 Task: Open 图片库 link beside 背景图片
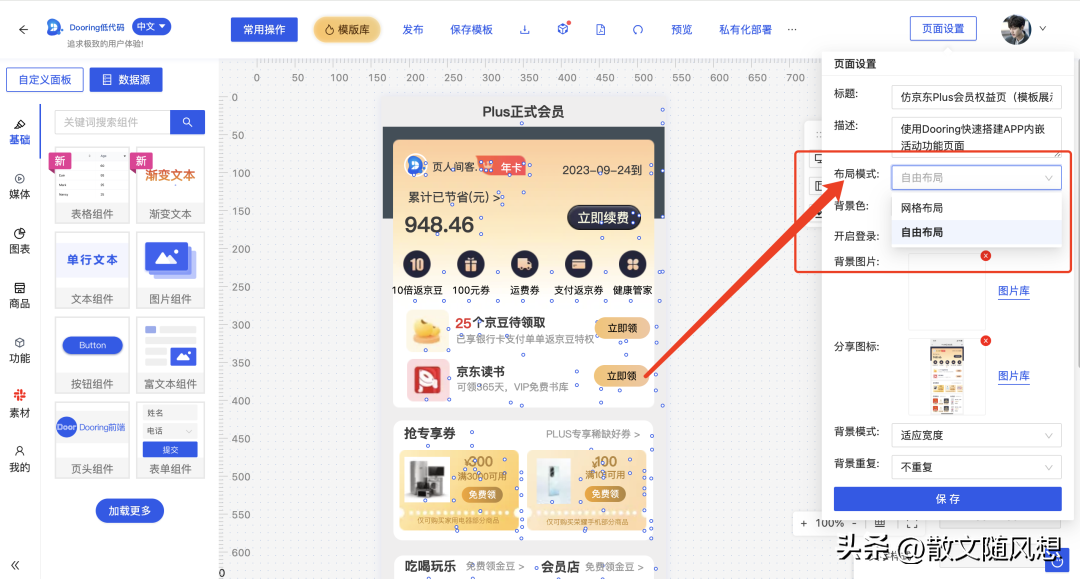(x=1014, y=291)
